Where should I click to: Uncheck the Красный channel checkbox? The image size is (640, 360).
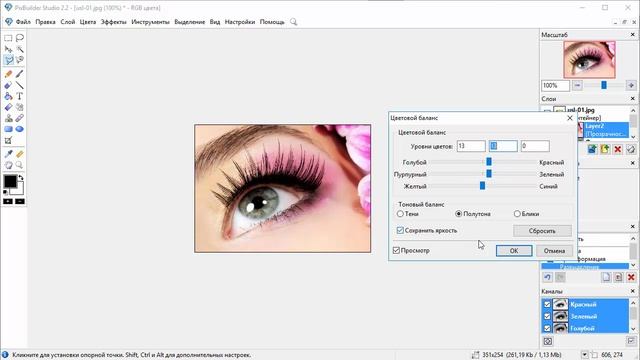547,304
